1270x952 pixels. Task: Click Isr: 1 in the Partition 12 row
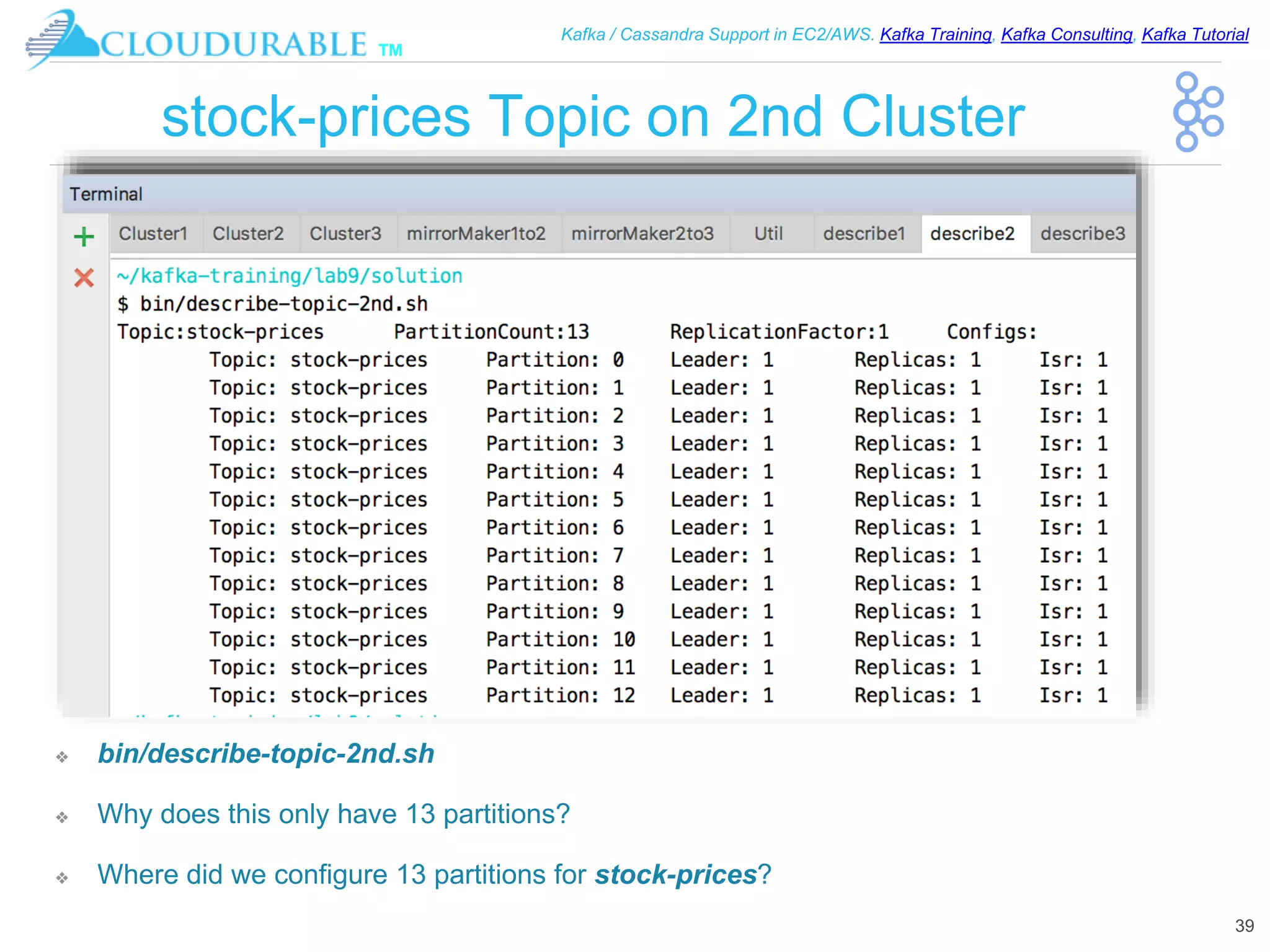coord(1073,695)
